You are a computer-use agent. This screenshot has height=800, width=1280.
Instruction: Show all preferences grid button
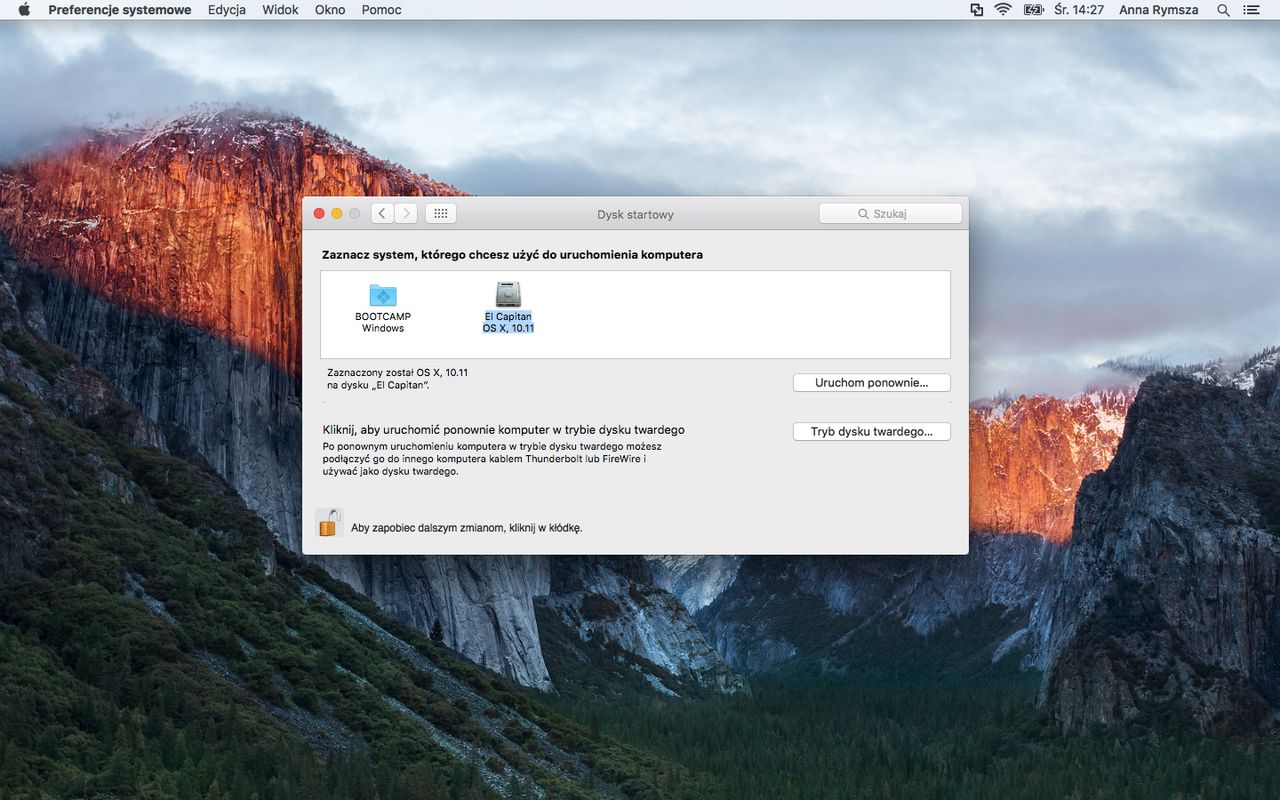tap(441, 213)
